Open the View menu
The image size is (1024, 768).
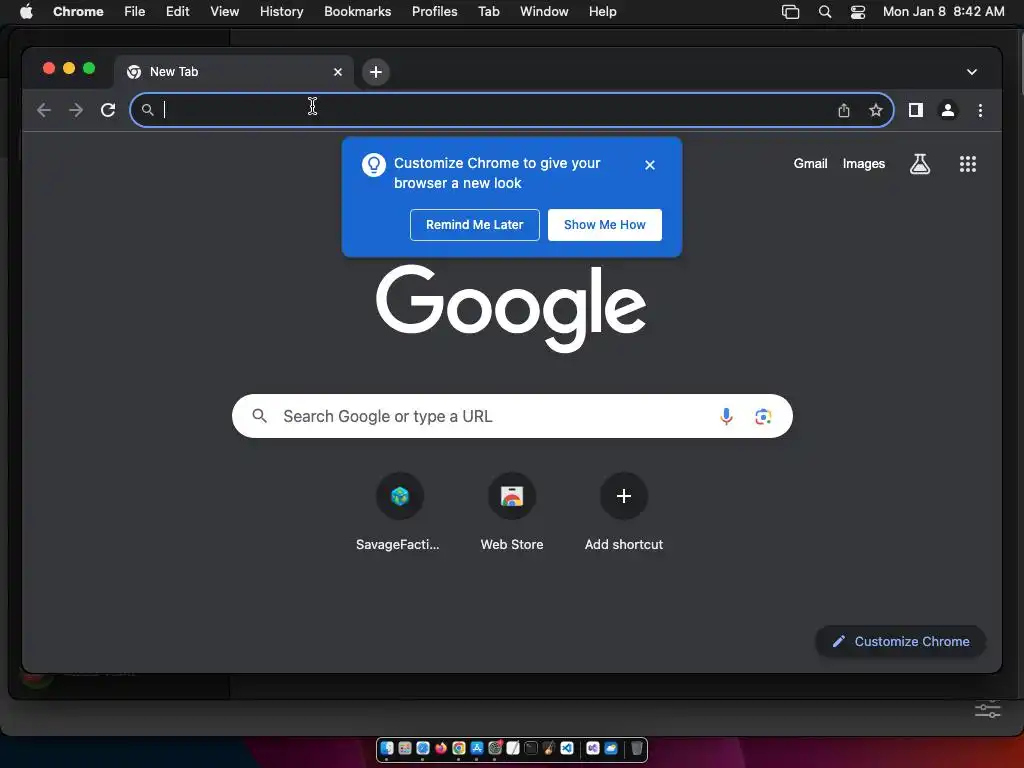click(225, 12)
